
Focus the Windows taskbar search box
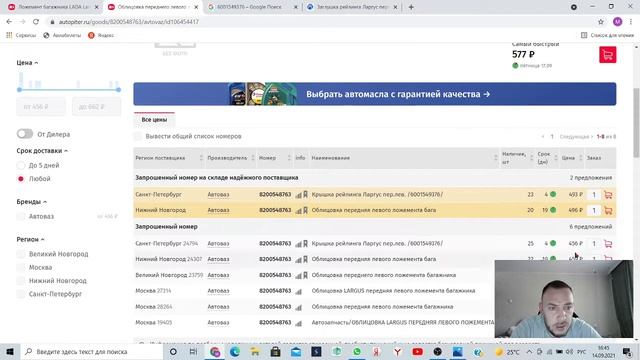coord(92,351)
